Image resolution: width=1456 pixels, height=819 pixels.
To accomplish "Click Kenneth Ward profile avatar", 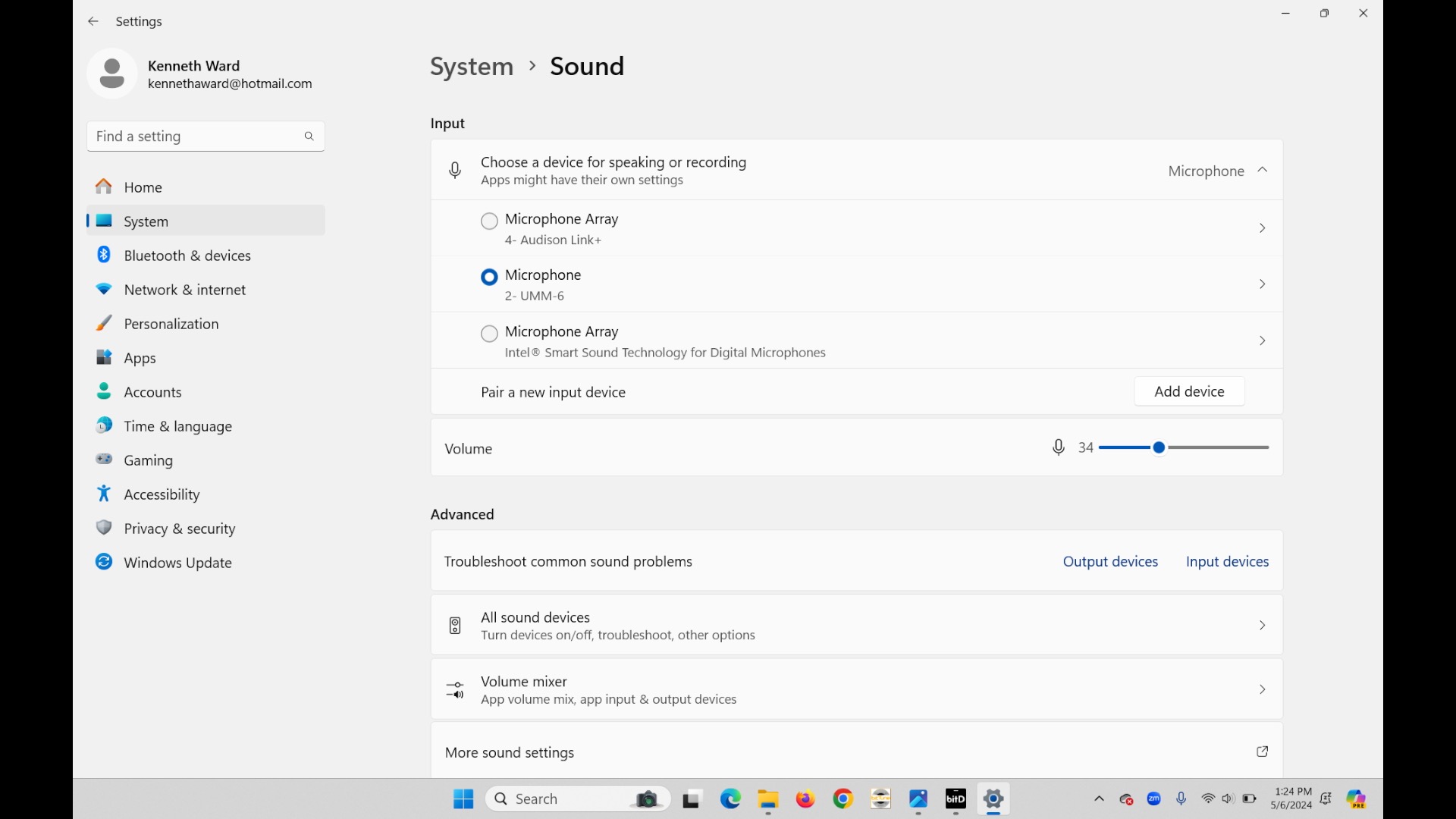I will click(112, 74).
